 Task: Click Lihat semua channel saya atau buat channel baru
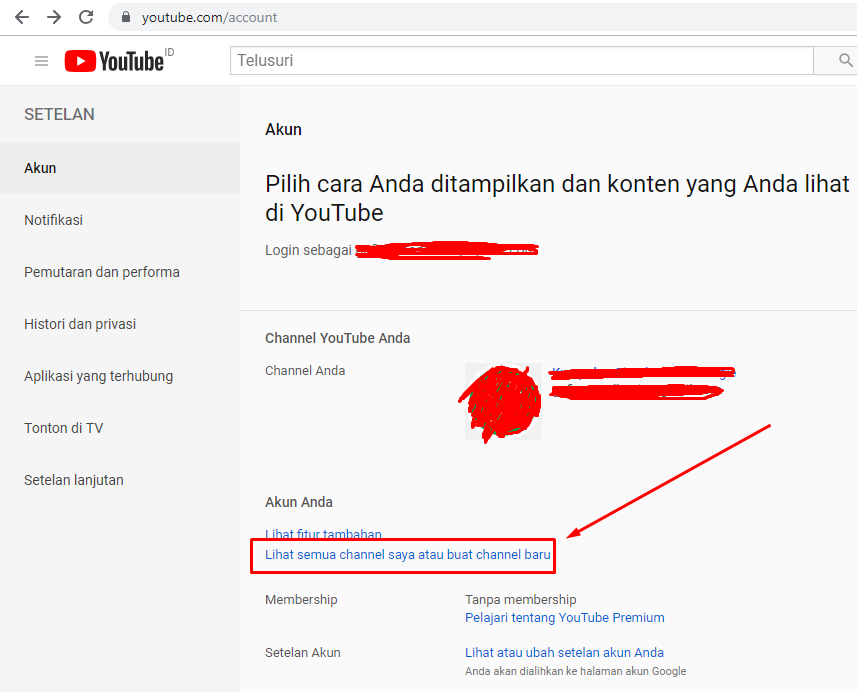(x=408, y=554)
